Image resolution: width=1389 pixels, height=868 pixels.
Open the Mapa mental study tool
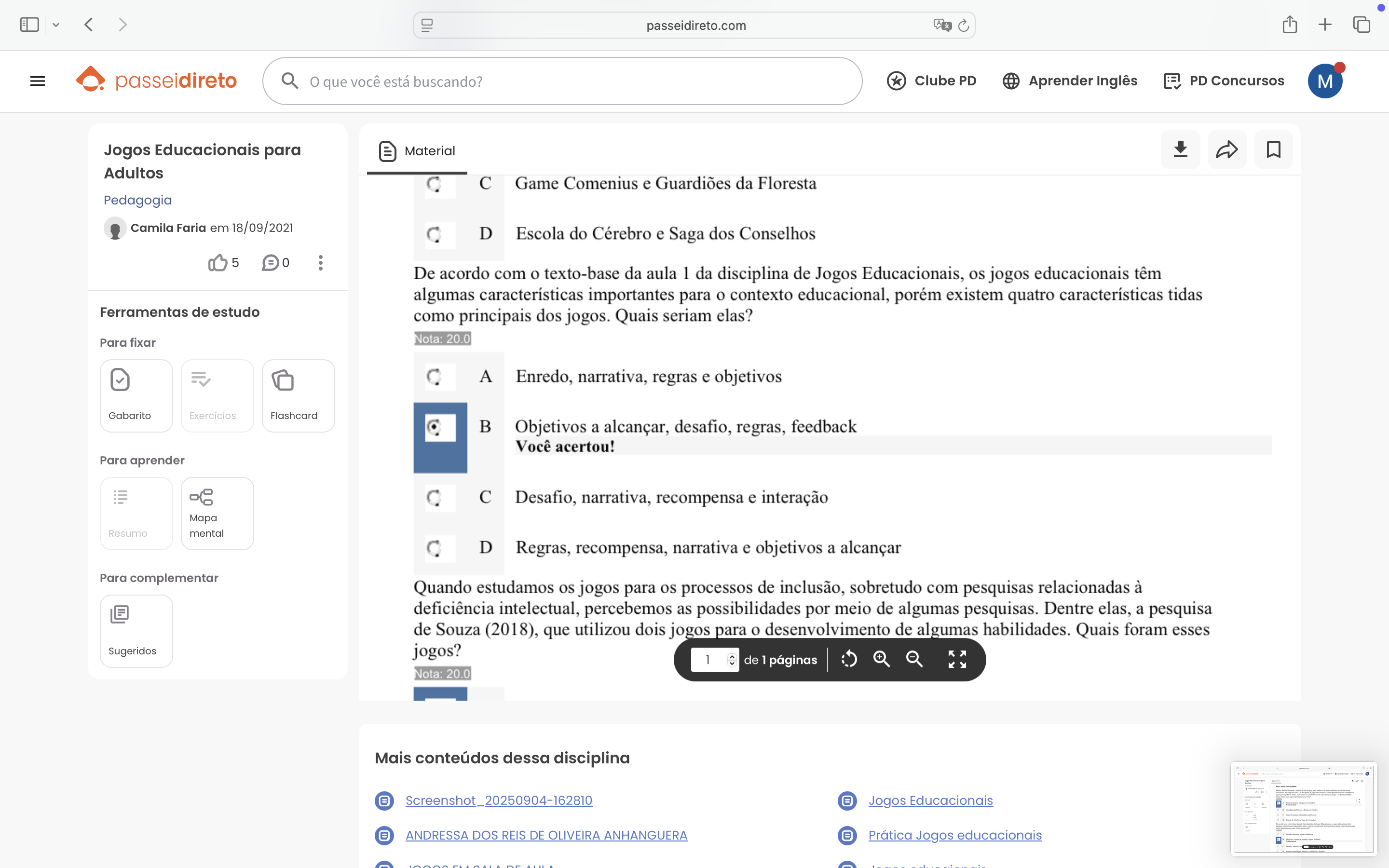[217, 513]
